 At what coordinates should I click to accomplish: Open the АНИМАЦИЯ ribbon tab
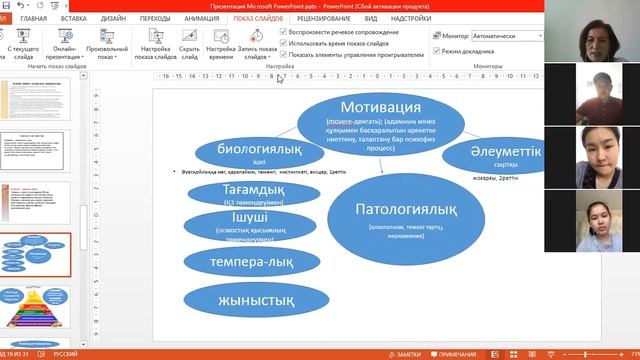tap(202, 18)
